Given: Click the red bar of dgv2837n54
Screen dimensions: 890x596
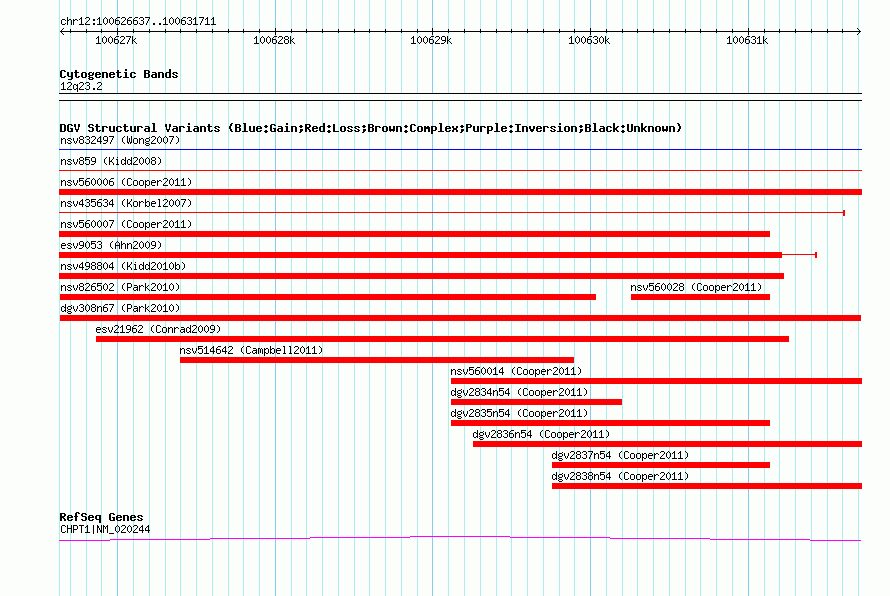Looking at the screenshot, I should pyautogui.click(x=661, y=465).
